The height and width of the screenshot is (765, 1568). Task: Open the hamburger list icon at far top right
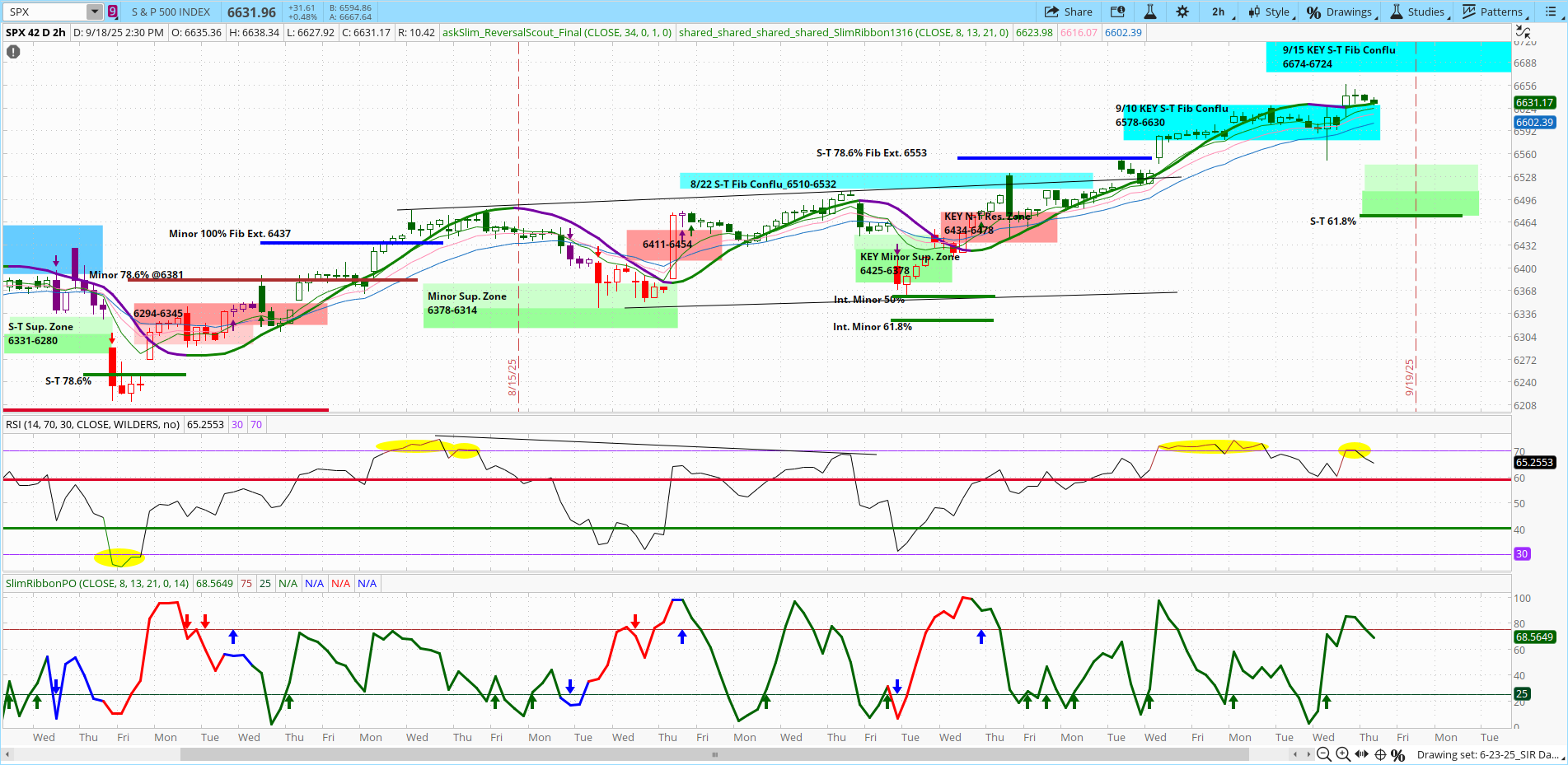1552,12
